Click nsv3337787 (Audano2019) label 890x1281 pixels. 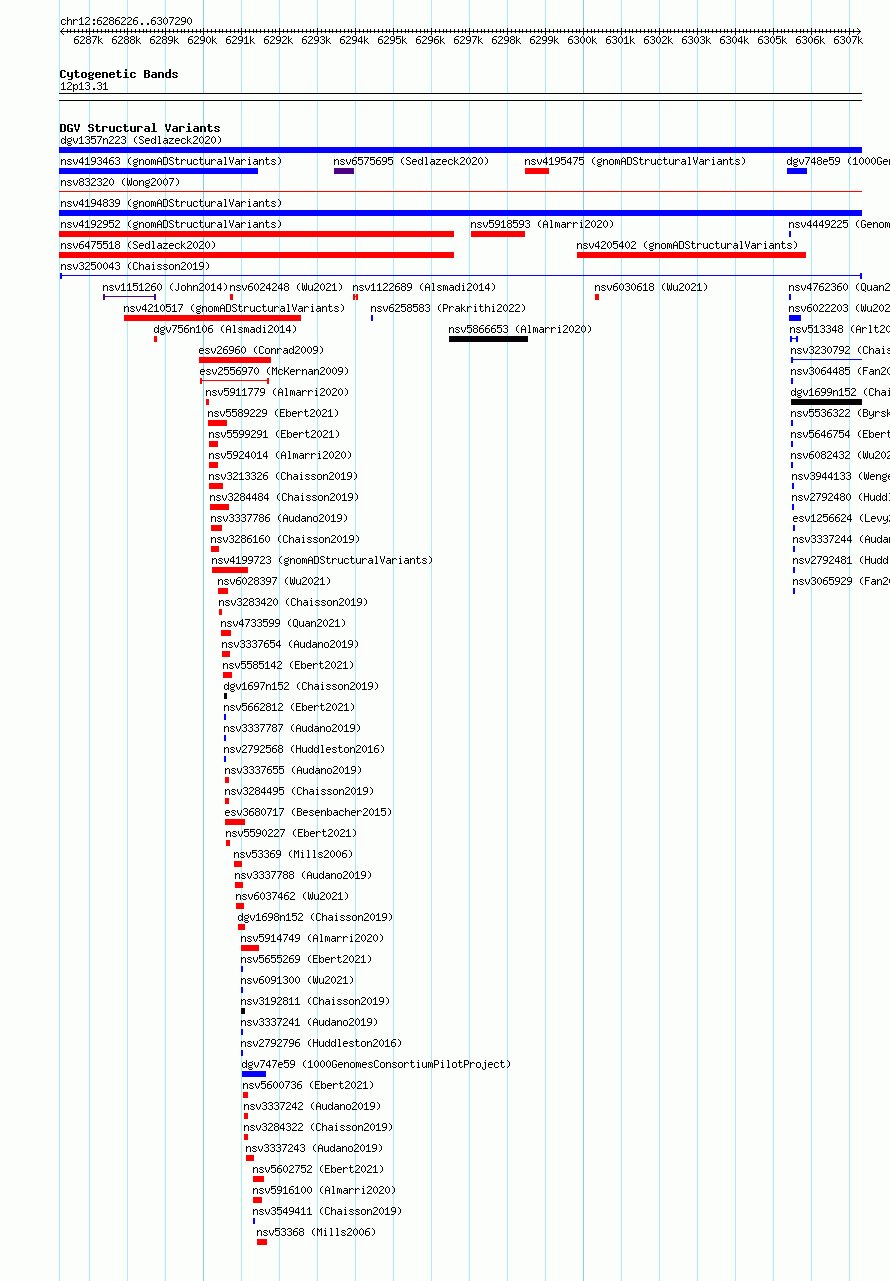292,728
